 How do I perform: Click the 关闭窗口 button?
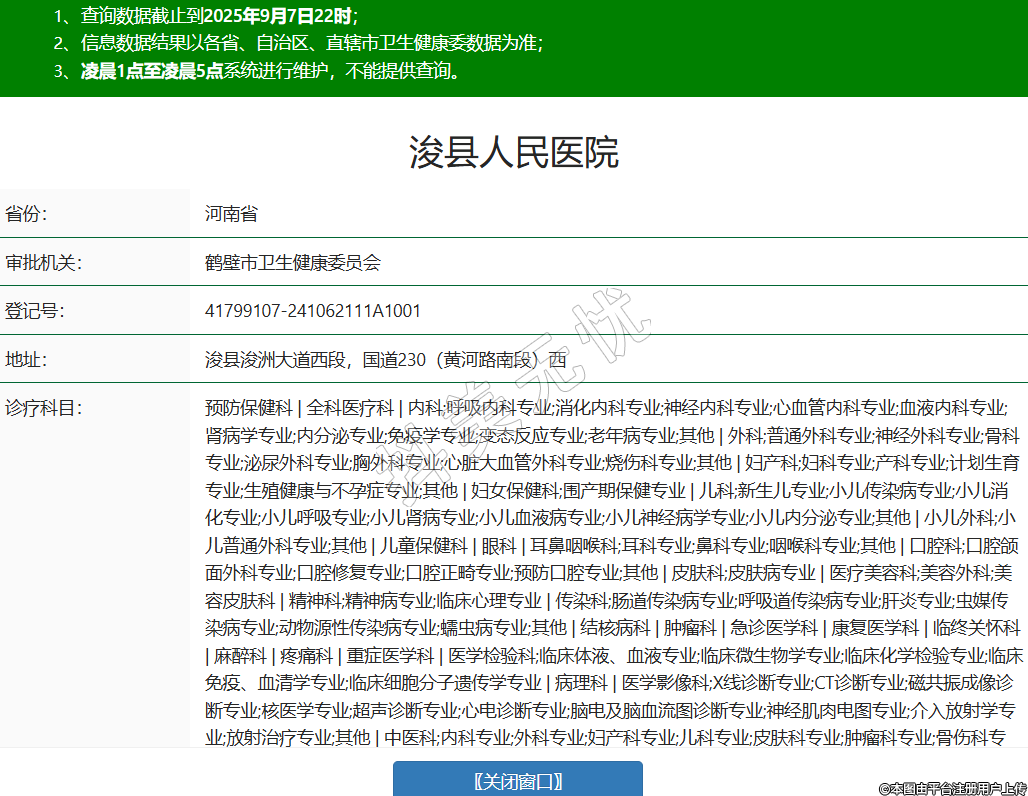tap(517, 780)
